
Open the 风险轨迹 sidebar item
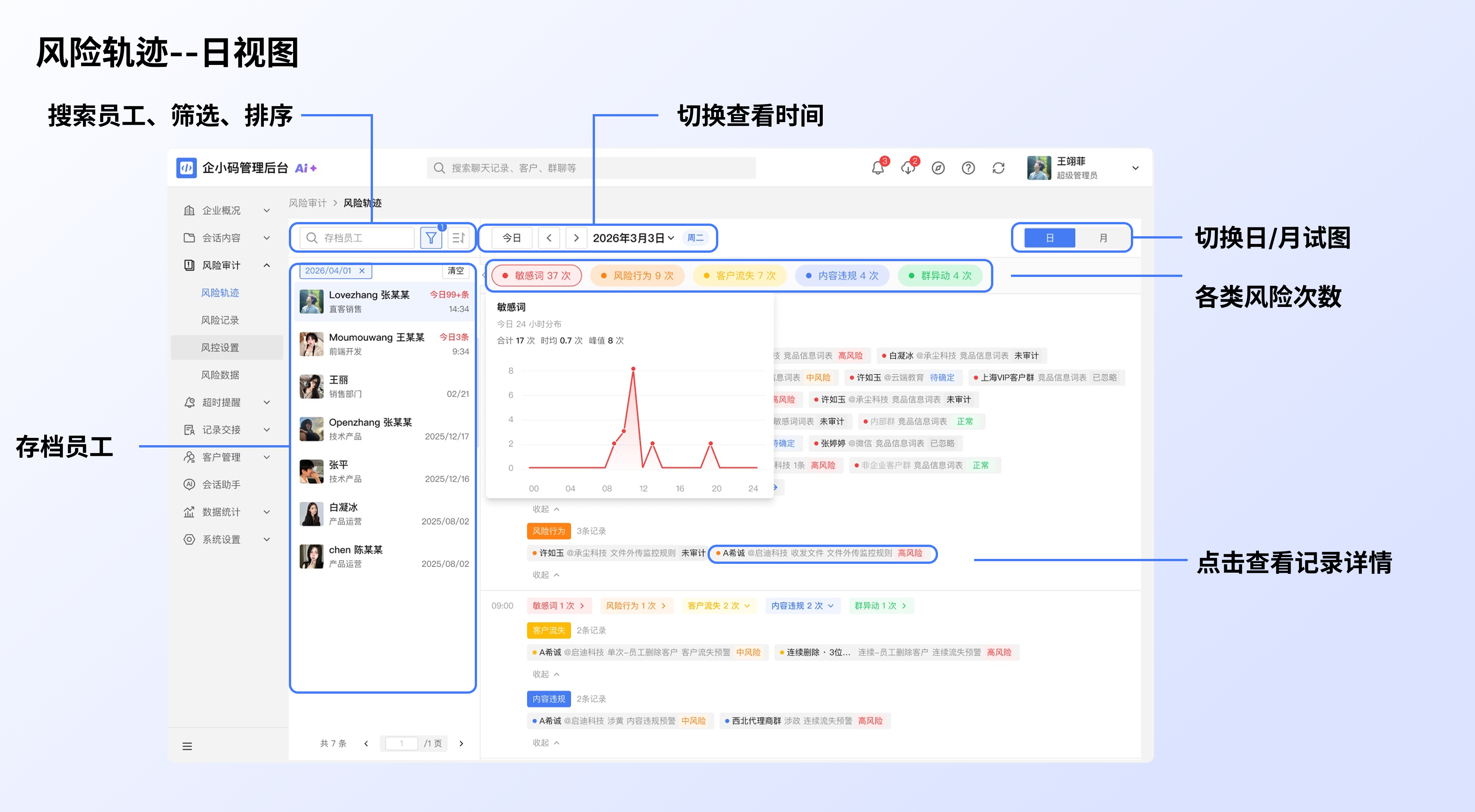point(220,293)
